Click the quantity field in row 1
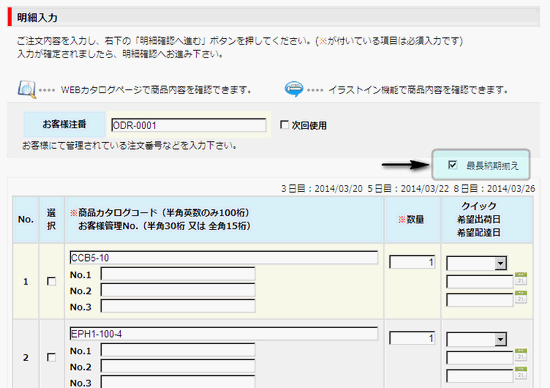Viewport: 550px width, 388px height. (x=412, y=262)
